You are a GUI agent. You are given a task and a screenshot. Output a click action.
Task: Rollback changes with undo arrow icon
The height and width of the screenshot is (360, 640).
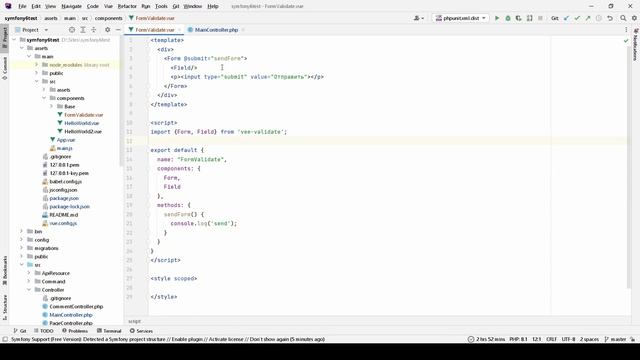pos(610,18)
